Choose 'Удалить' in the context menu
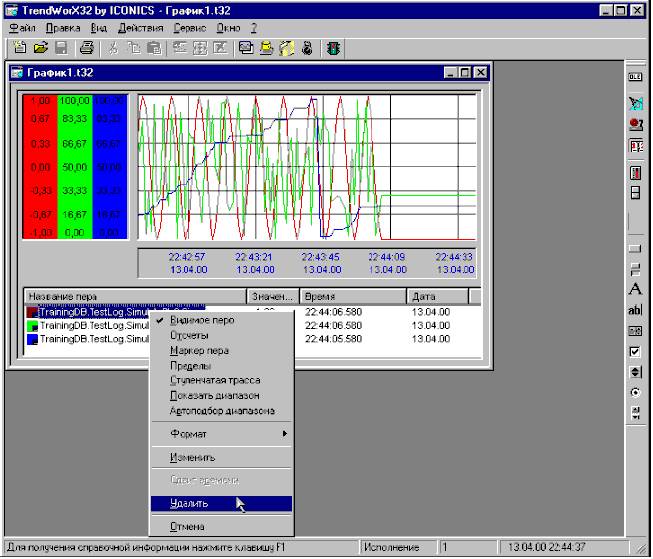 [221, 504]
